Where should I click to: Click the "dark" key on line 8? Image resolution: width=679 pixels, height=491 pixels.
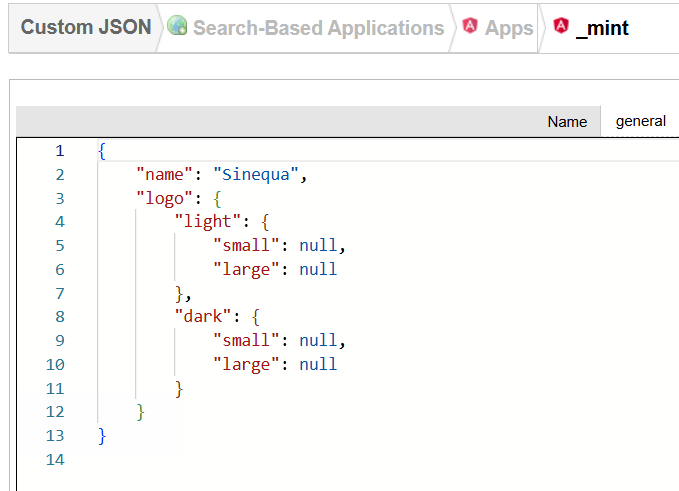[x=203, y=317]
